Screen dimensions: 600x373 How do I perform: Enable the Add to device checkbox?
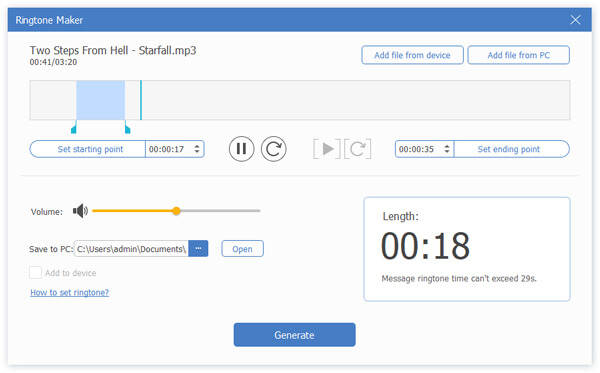tap(36, 273)
